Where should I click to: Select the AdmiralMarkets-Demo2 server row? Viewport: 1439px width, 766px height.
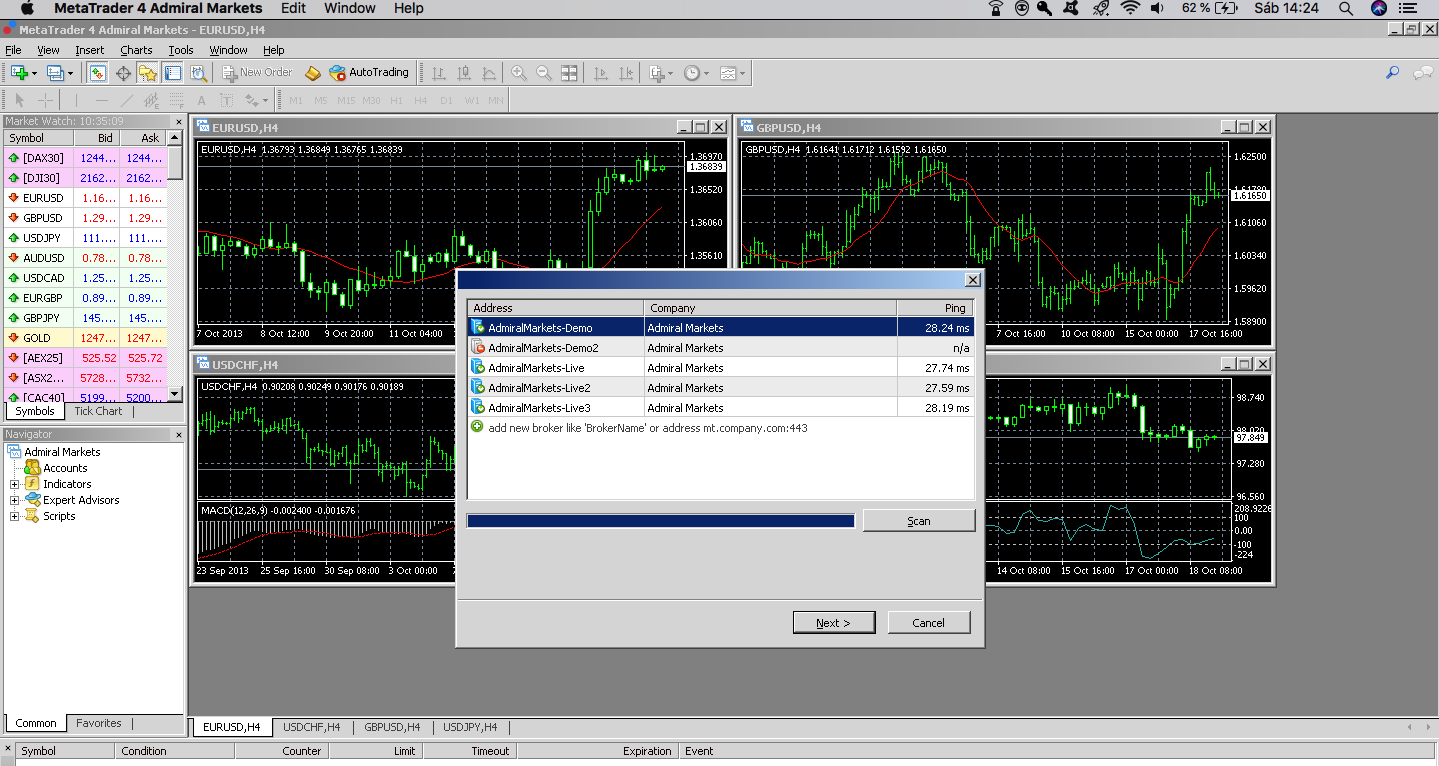tap(720, 348)
